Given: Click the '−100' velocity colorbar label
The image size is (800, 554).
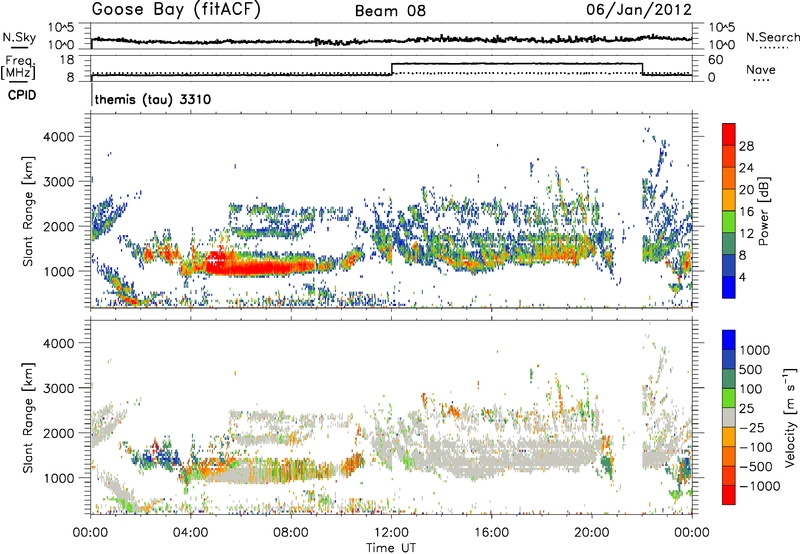Looking at the screenshot, I should (756, 447).
